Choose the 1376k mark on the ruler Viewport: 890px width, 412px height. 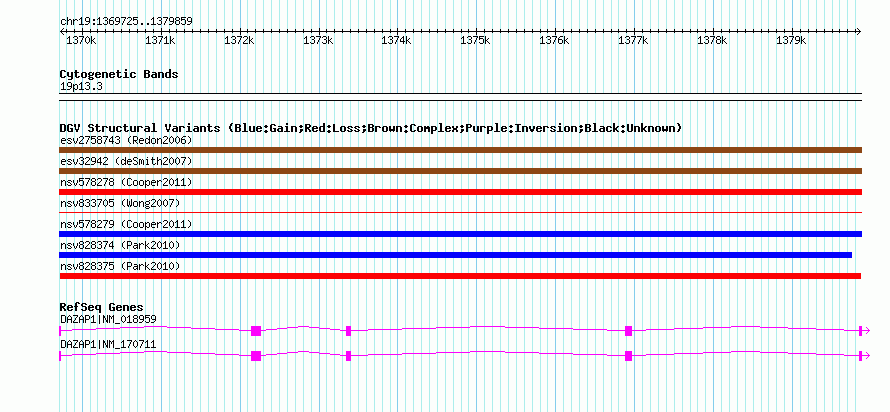[x=554, y=41]
